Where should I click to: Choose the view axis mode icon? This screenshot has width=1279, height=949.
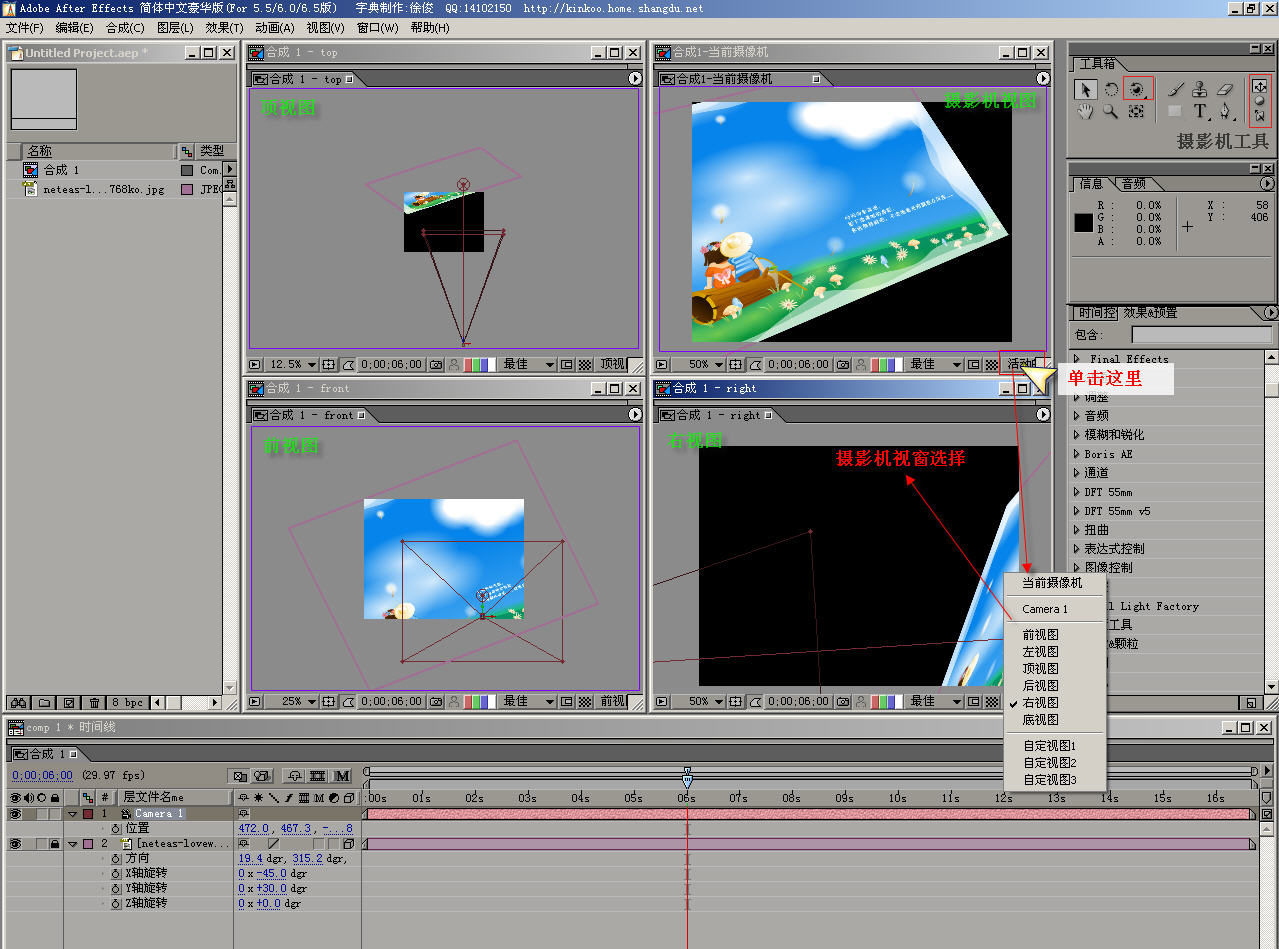coord(1259,115)
